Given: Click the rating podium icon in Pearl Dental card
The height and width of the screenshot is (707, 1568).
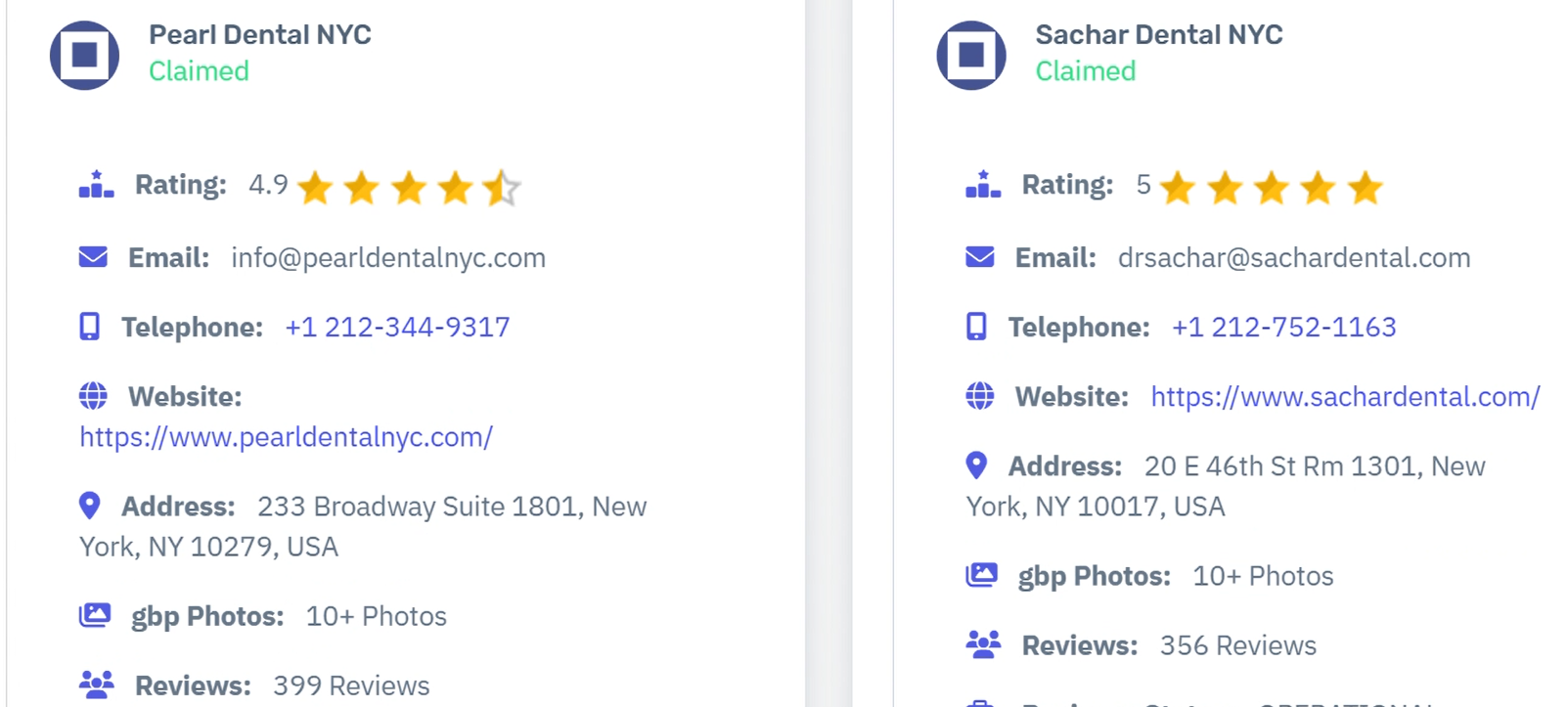Looking at the screenshot, I should [96, 184].
